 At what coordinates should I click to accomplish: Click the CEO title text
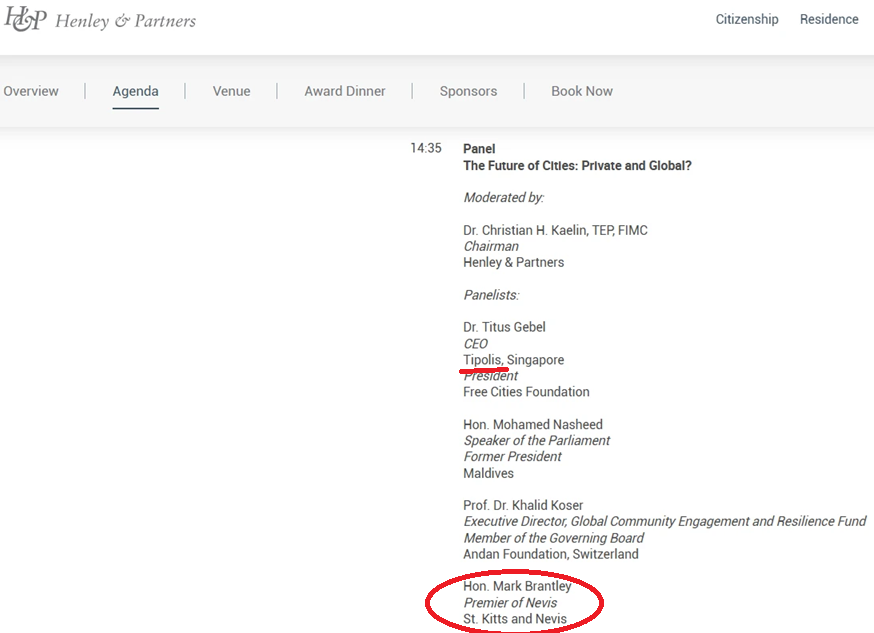[x=475, y=344]
